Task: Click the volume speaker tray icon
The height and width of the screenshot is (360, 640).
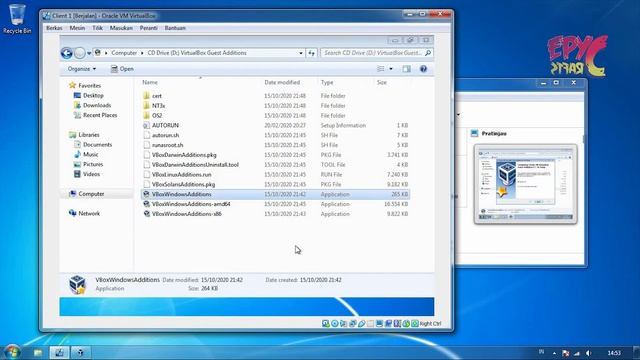Action: point(589,353)
